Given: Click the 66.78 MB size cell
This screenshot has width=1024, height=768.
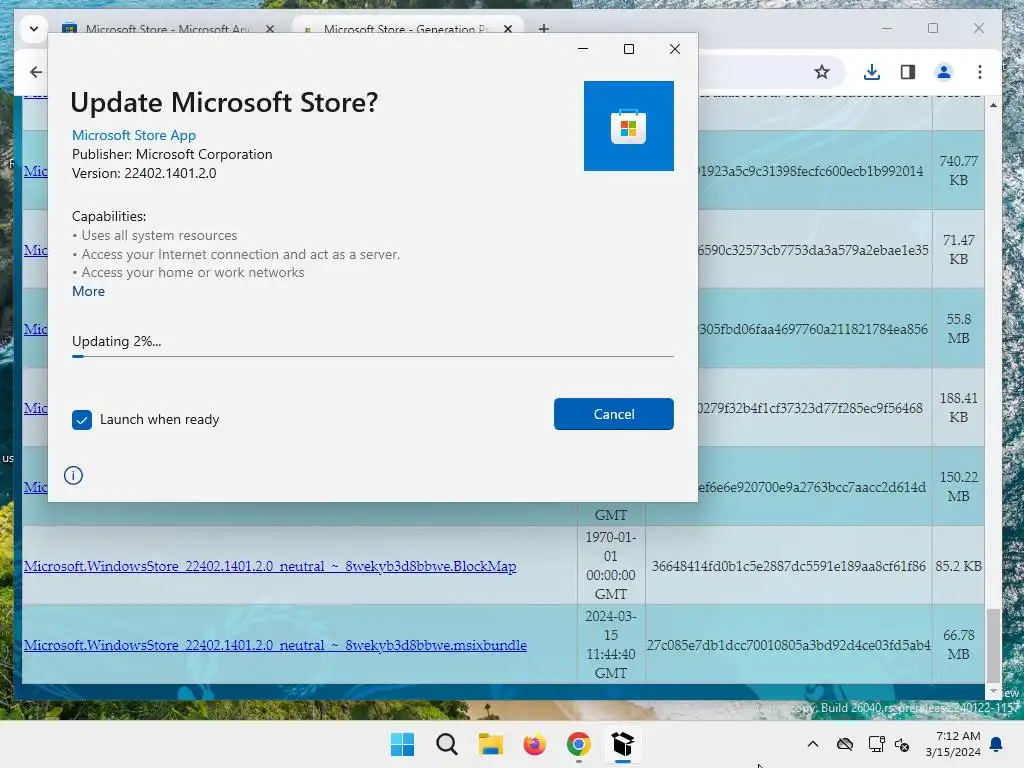Looking at the screenshot, I should pyautogui.click(x=958, y=645).
